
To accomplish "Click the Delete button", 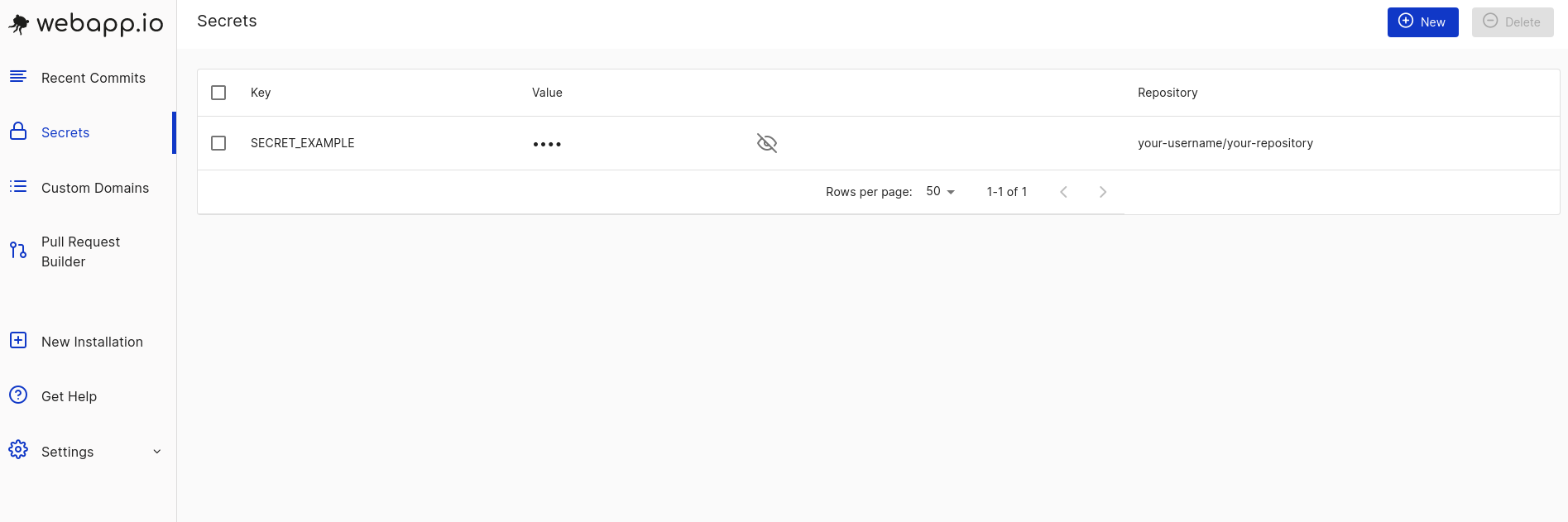I will (1512, 22).
